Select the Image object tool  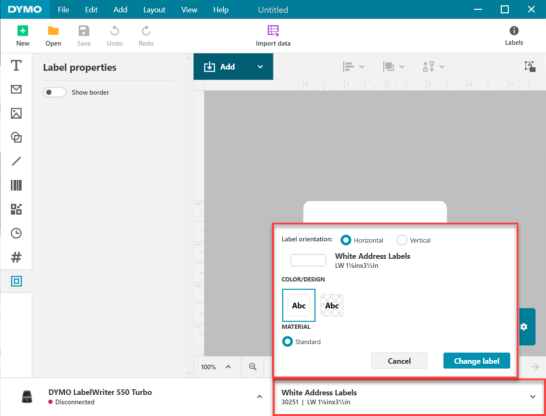(x=16, y=113)
